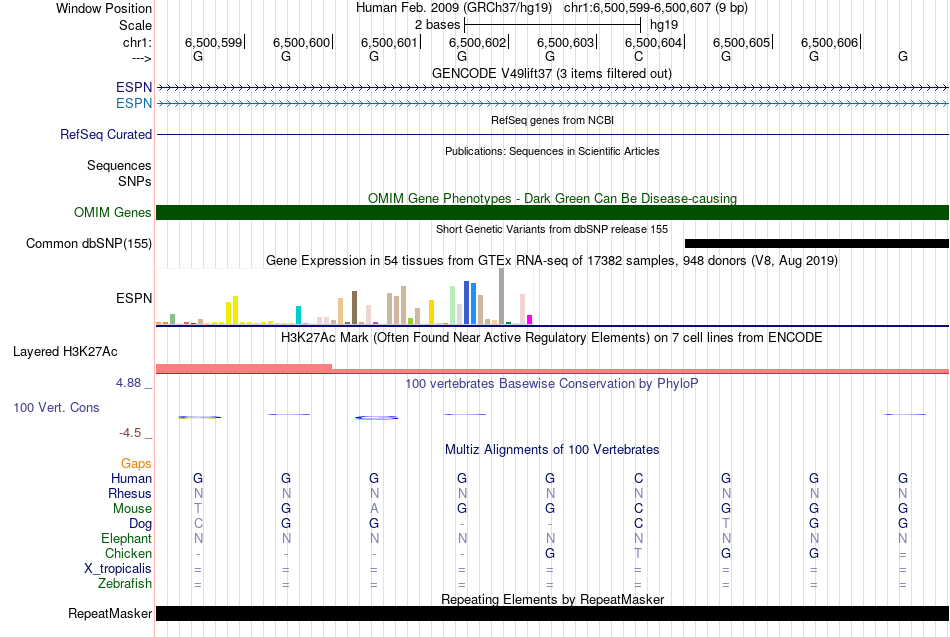Open the "H3K27Ac Mark" ENCODE track title
This screenshot has height=637, width=950.
(551, 338)
